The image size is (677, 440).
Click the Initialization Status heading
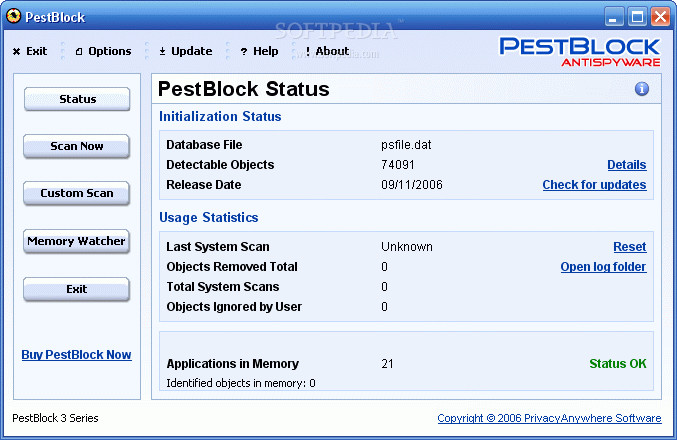pos(220,116)
